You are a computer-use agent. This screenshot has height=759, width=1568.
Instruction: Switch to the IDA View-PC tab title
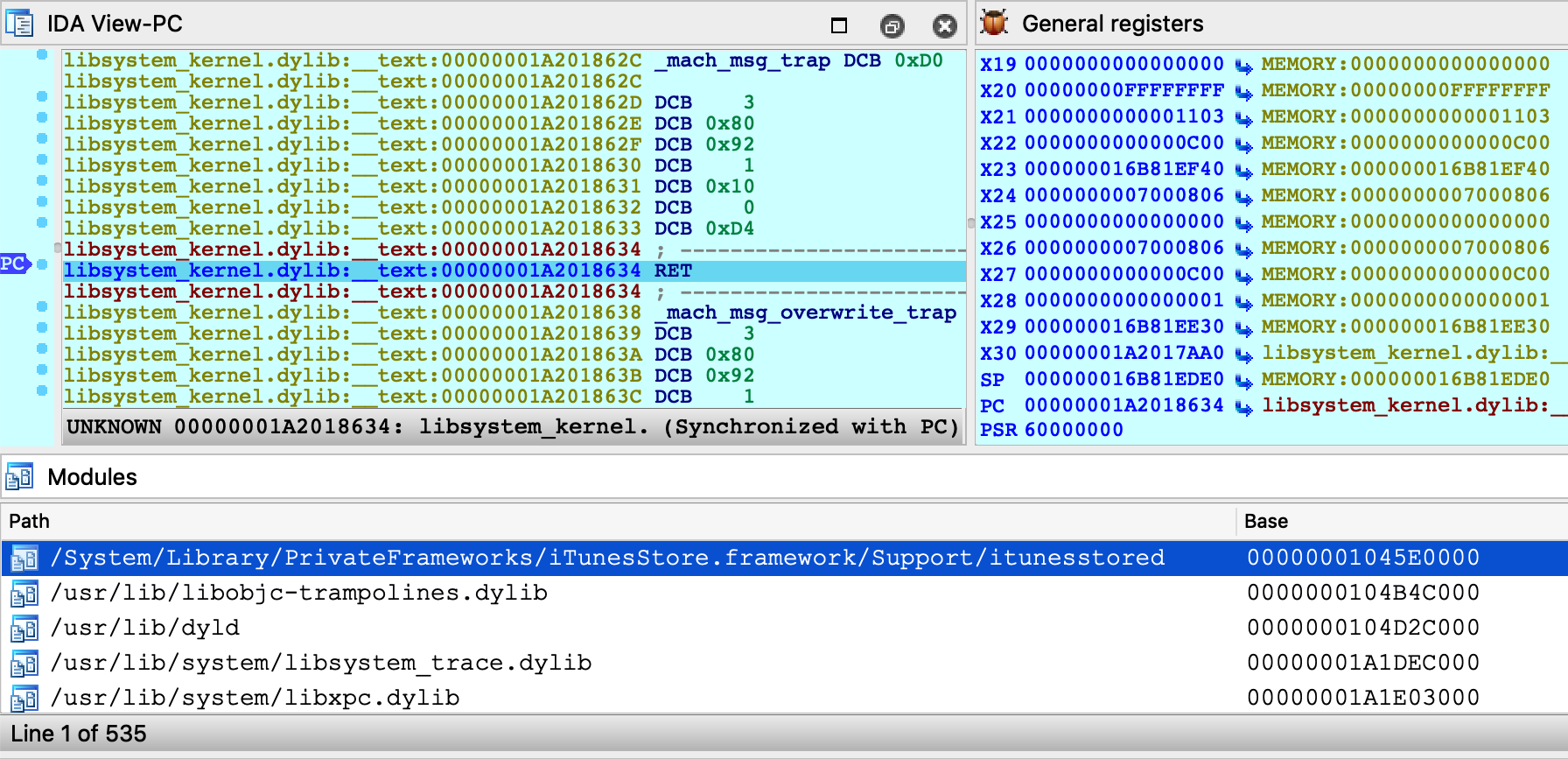115,24
